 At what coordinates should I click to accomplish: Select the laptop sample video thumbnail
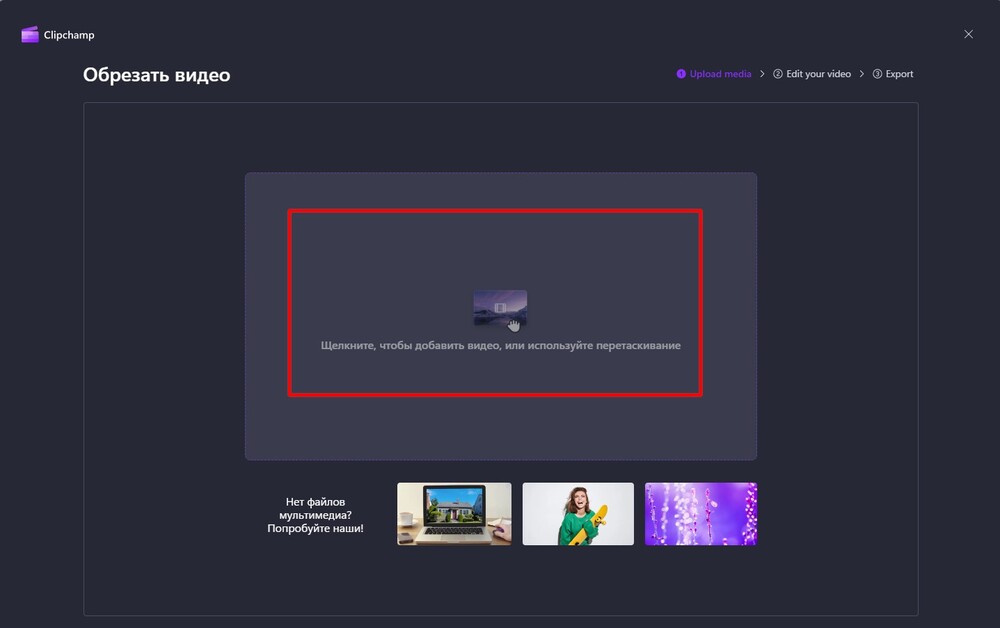(x=453, y=513)
